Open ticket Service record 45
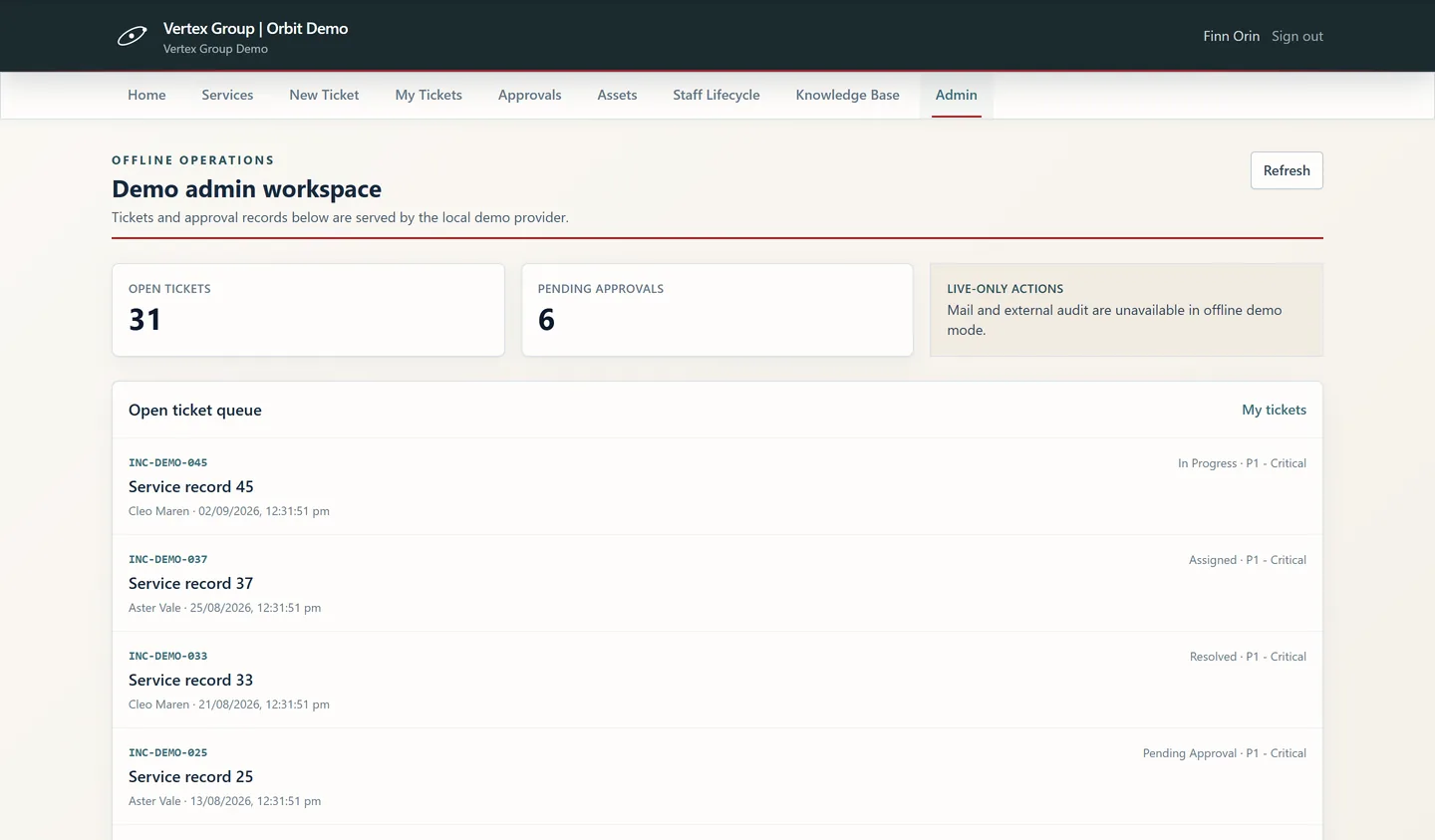This screenshot has height=840, width=1435. [x=190, y=486]
